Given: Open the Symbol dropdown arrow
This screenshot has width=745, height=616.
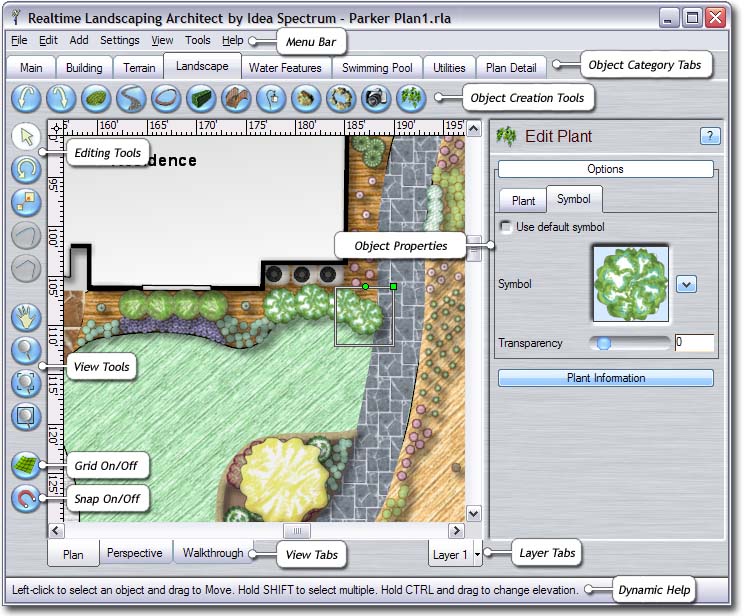Looking at the screenshot, I should (x=686, y=285).
